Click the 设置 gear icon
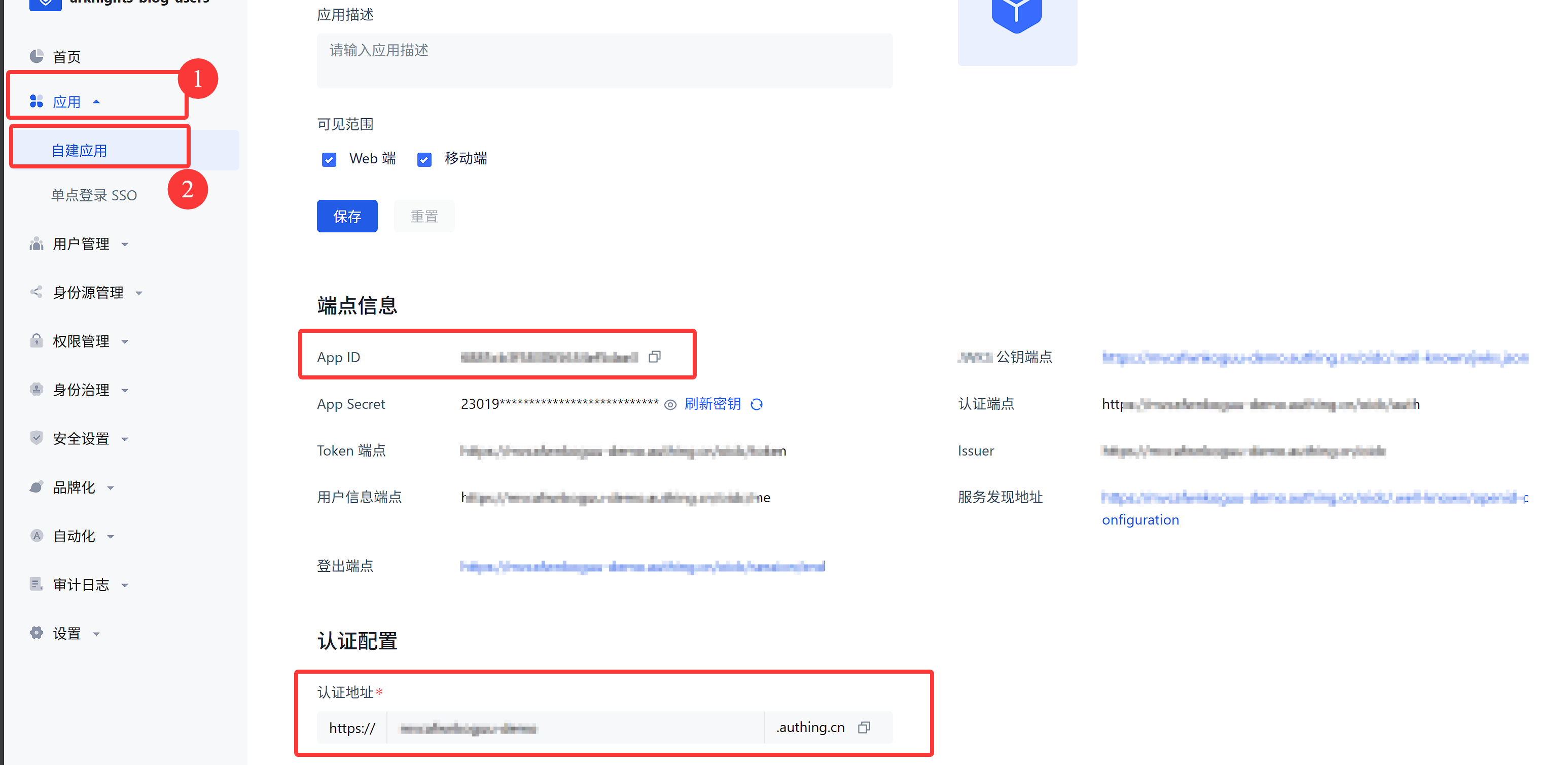This screenshot has width=1568, height=765. click(37, 633)
